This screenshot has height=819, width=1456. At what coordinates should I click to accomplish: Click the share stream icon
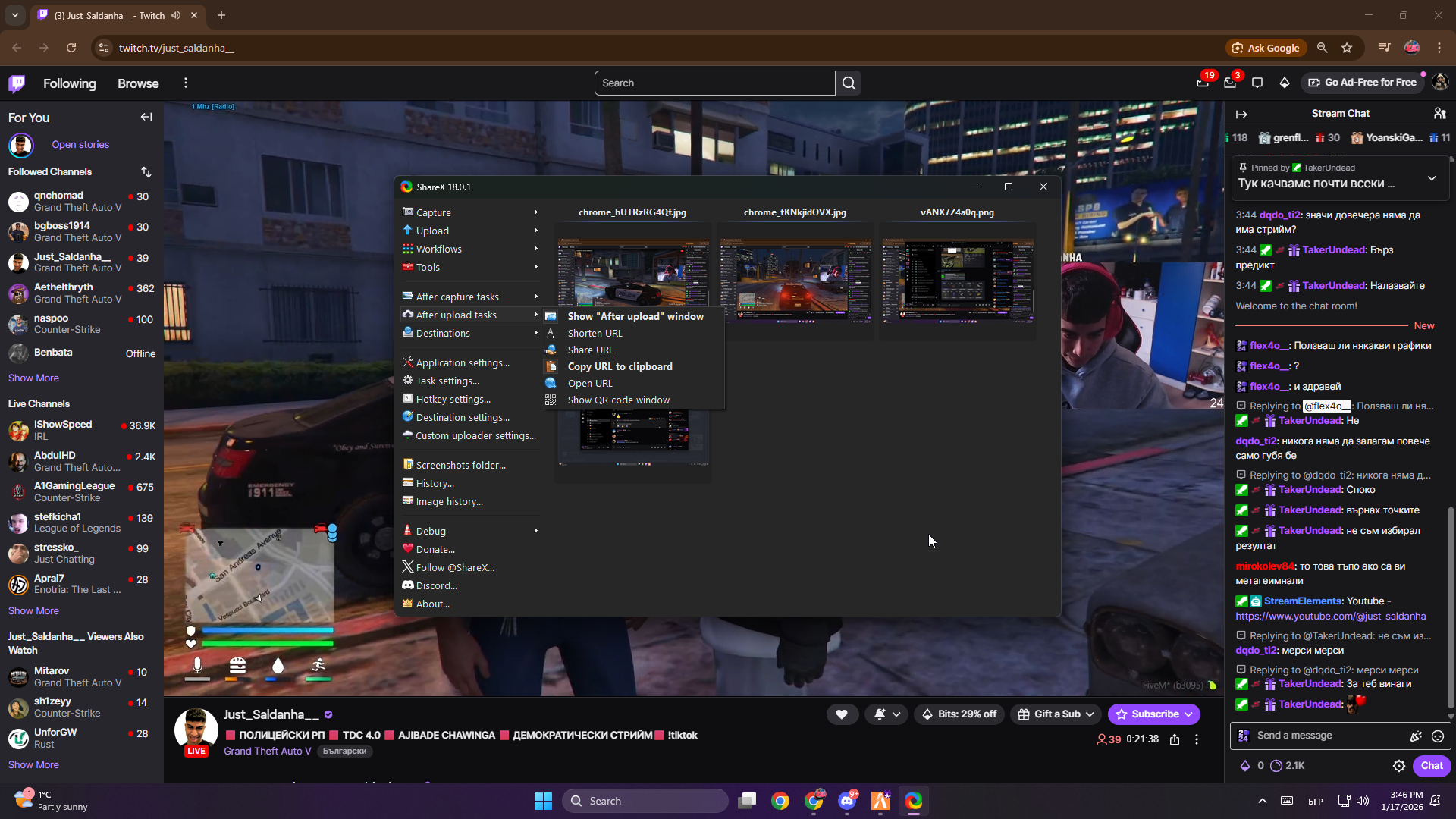[x=1175, y=739]
